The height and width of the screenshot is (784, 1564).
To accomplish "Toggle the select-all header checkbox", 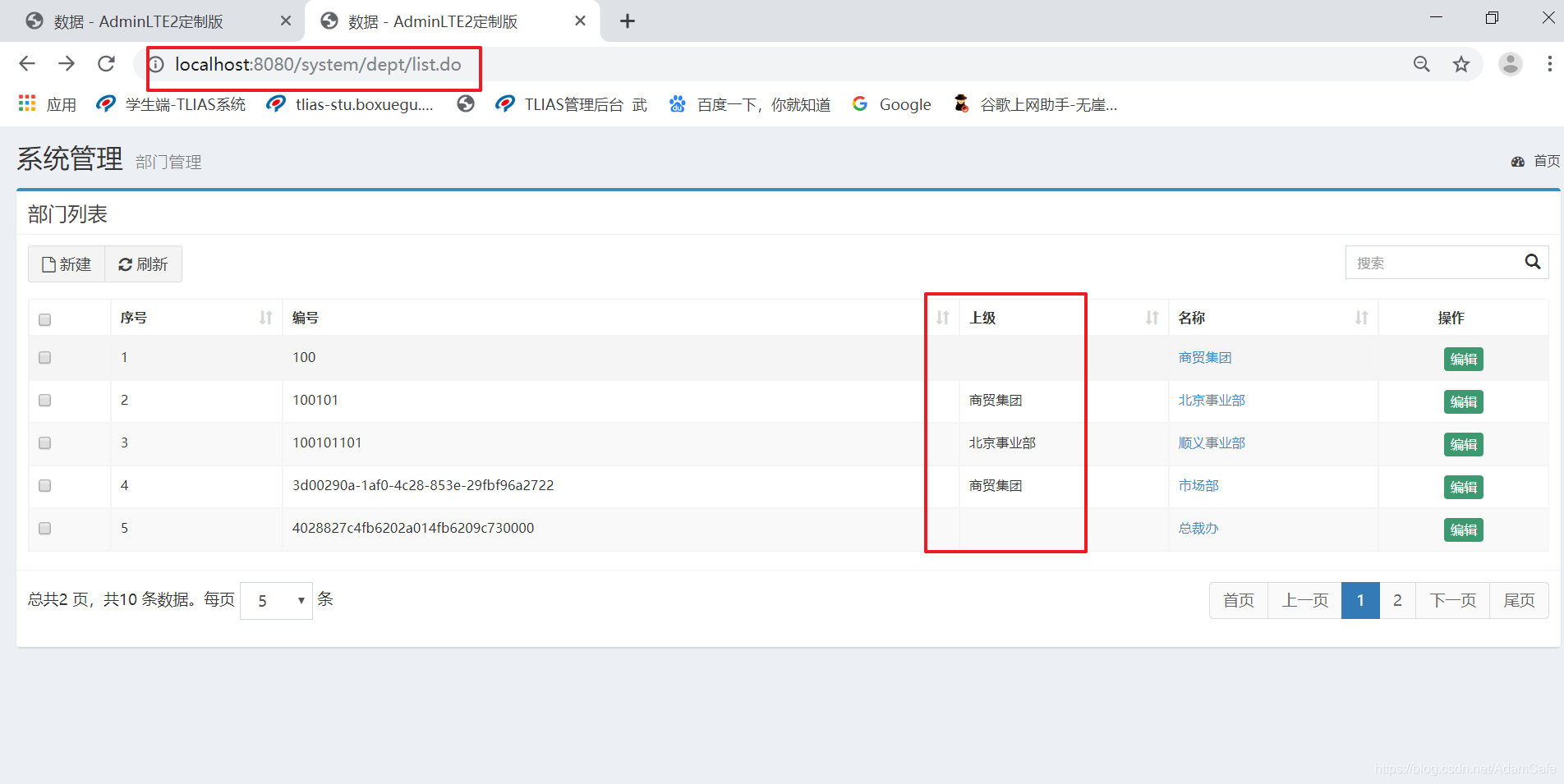I will [45, 319].
